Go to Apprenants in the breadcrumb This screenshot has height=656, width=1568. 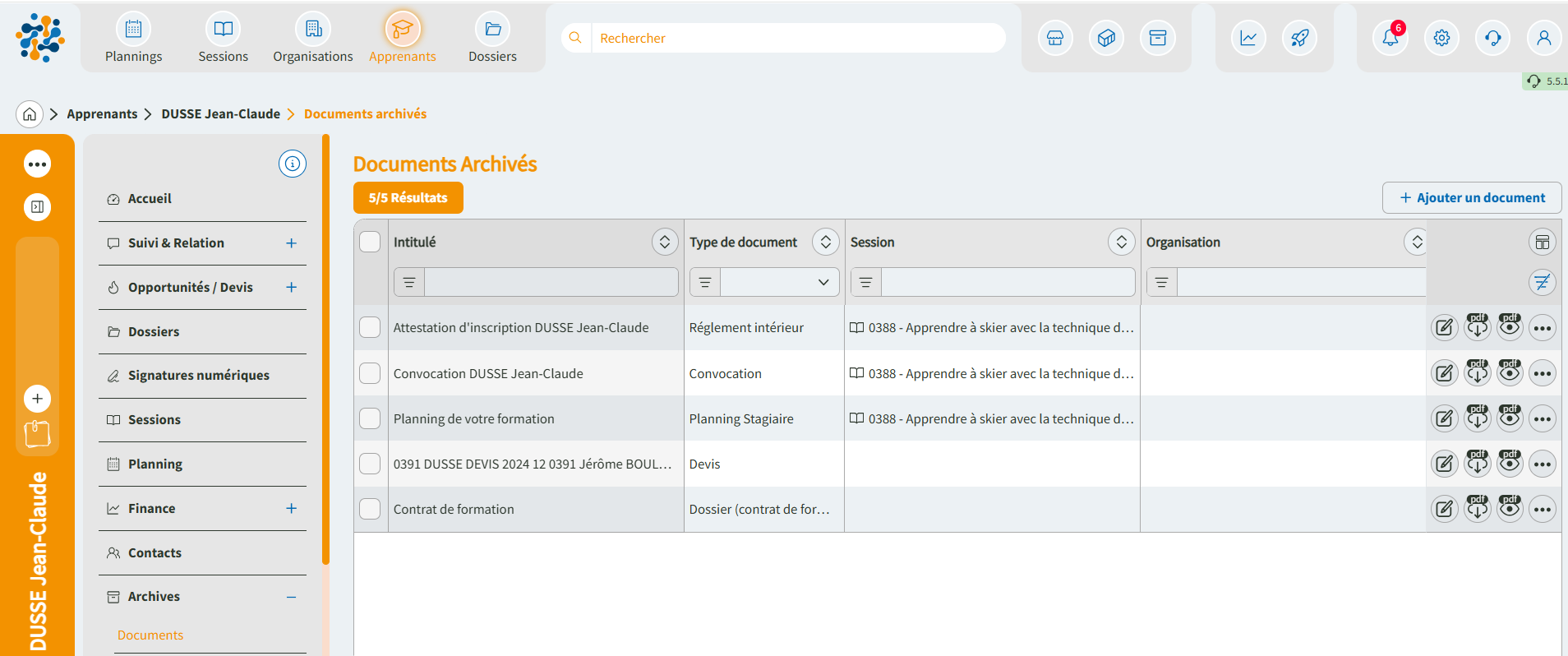pyautogui.click(x=102, y=113)
